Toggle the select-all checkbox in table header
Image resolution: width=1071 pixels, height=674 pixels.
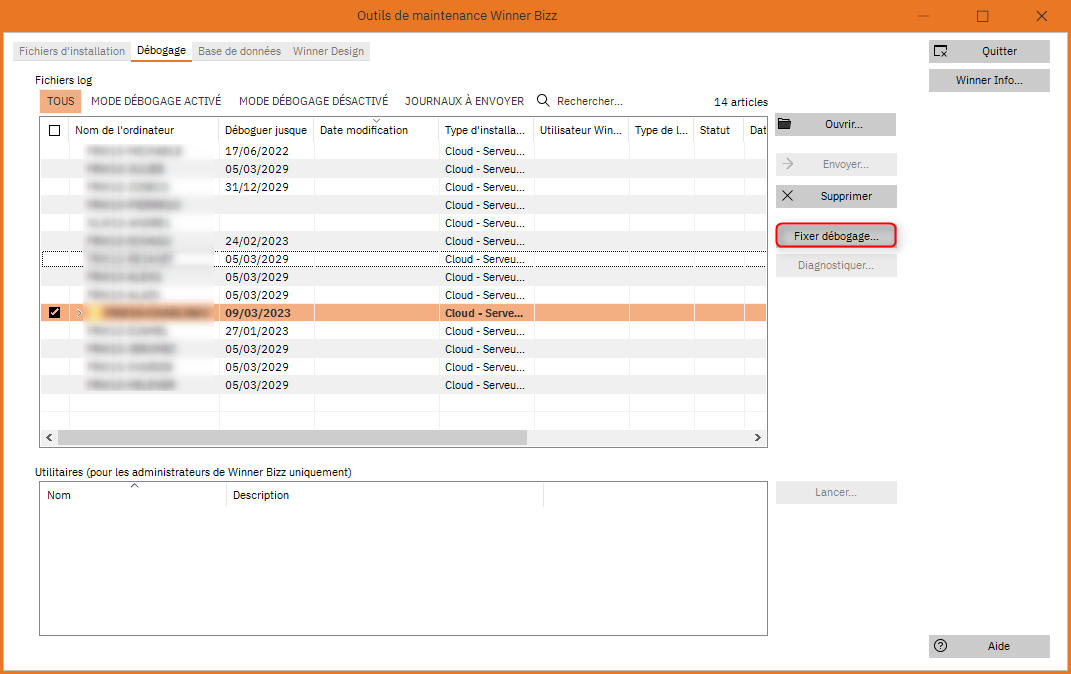click(x=55, y=130)
